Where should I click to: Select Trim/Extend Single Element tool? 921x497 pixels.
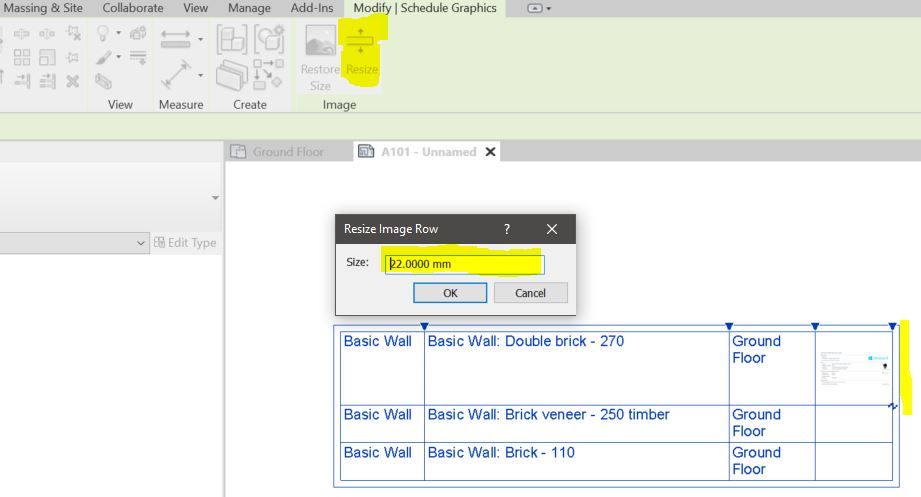pos(22,80)
